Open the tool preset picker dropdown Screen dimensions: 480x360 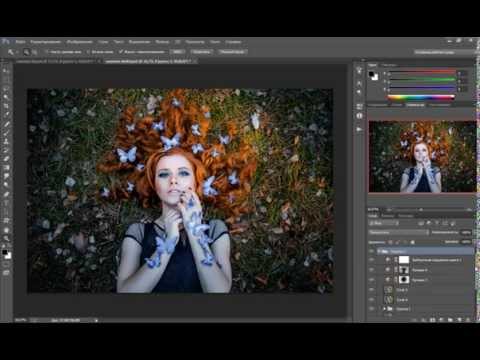12,52
